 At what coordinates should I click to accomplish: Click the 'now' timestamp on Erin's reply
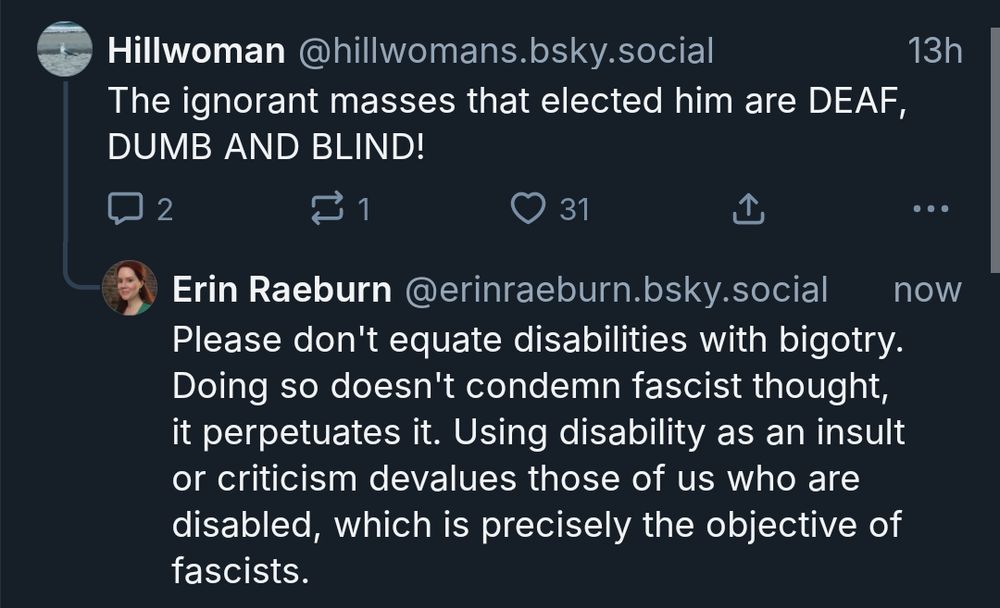tap(930, 289)
